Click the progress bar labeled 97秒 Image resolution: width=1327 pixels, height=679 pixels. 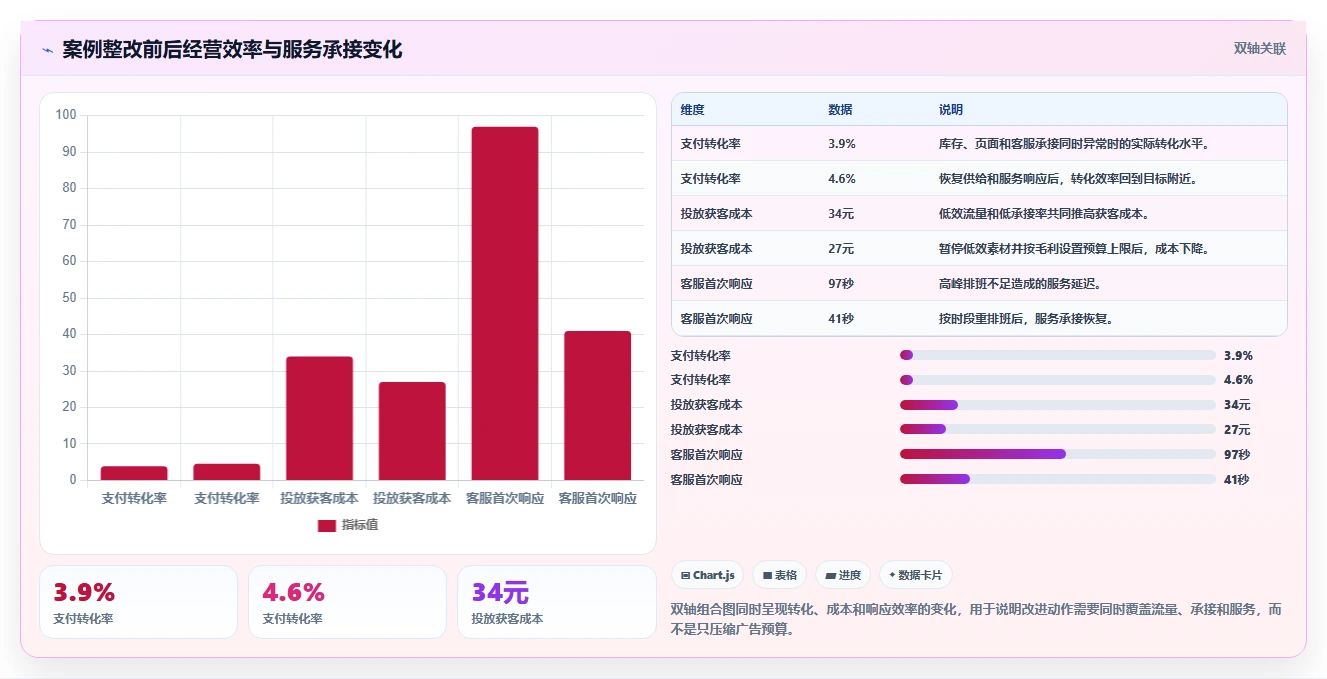click(1058, 454)
